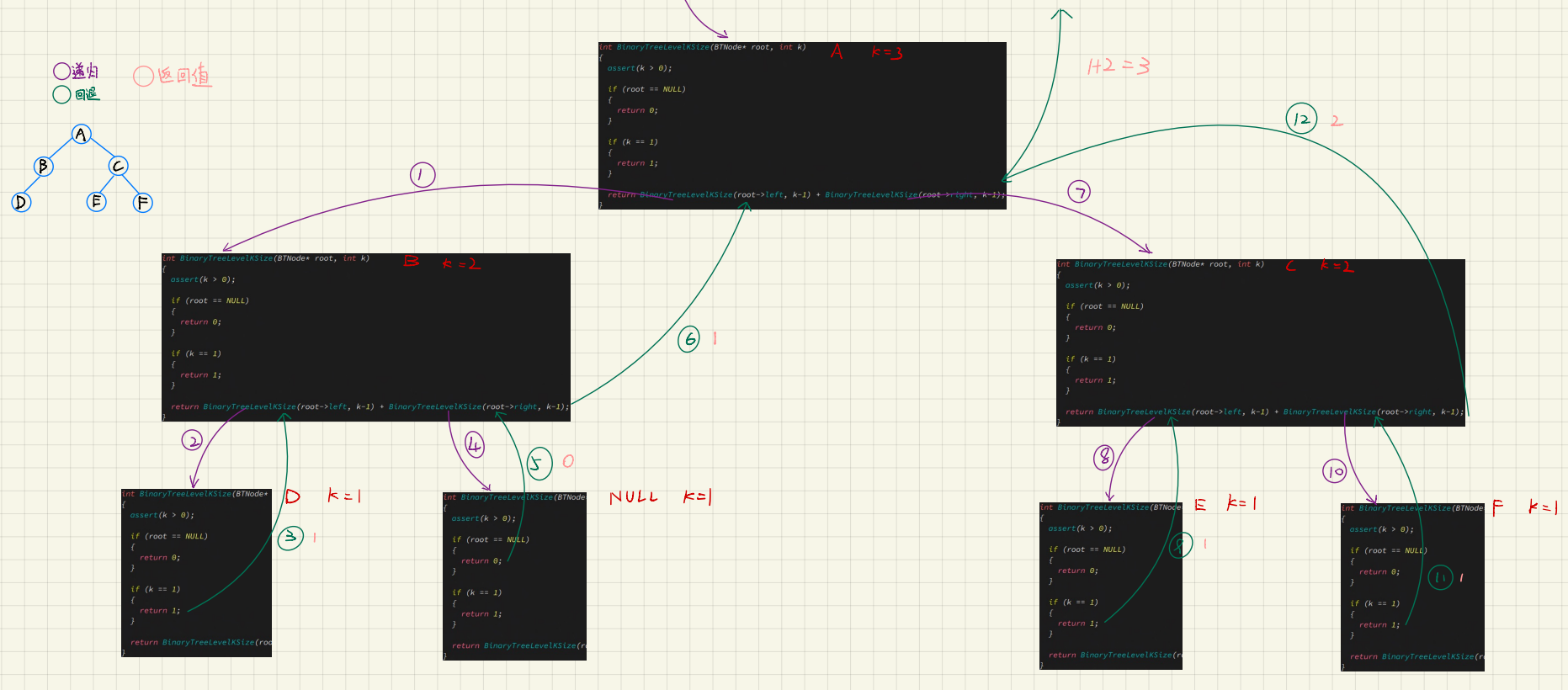Click "return 1;" in code block E
The image size is (1568, 690).
(1078, 624)
